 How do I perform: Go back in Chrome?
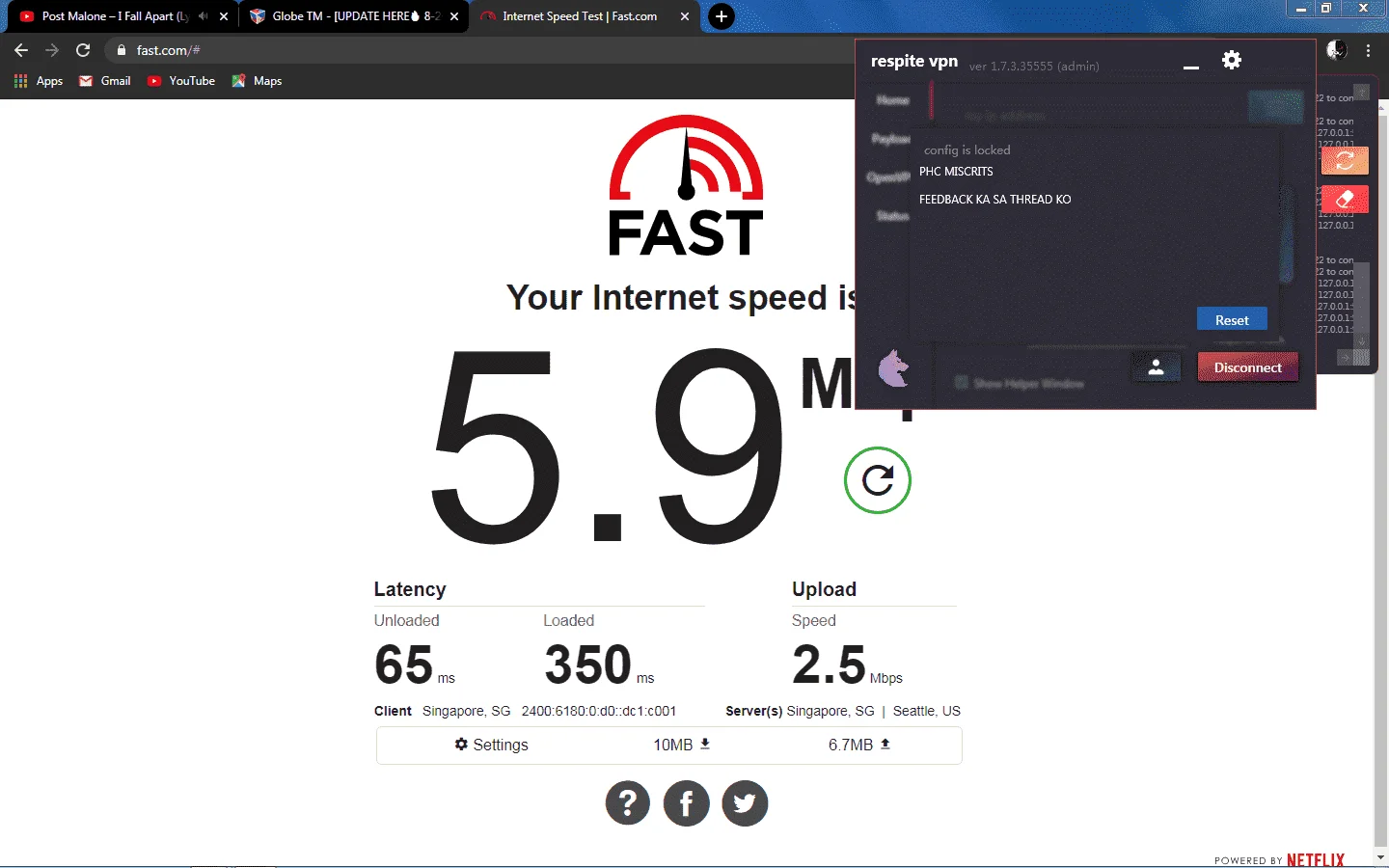point(21,50)
